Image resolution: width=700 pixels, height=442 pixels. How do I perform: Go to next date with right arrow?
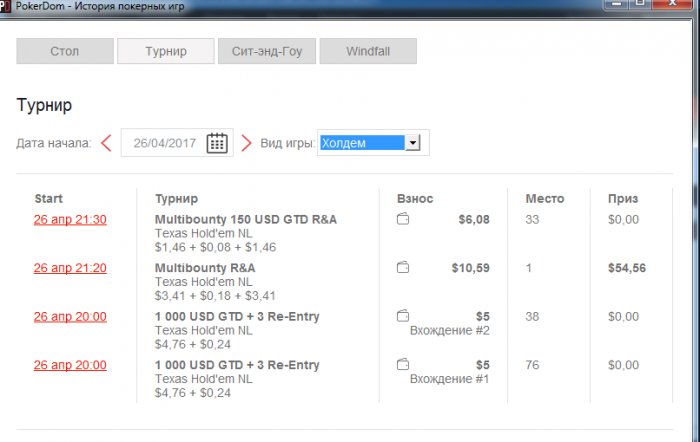pyautogui.click(x=246, y=143)
